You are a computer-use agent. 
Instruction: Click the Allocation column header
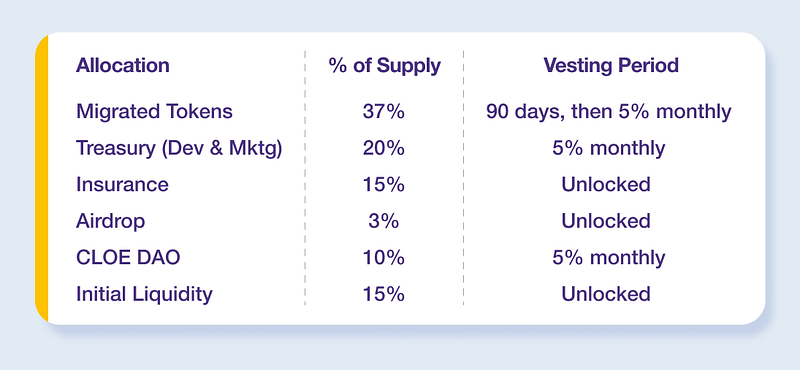tap(122, 65)
